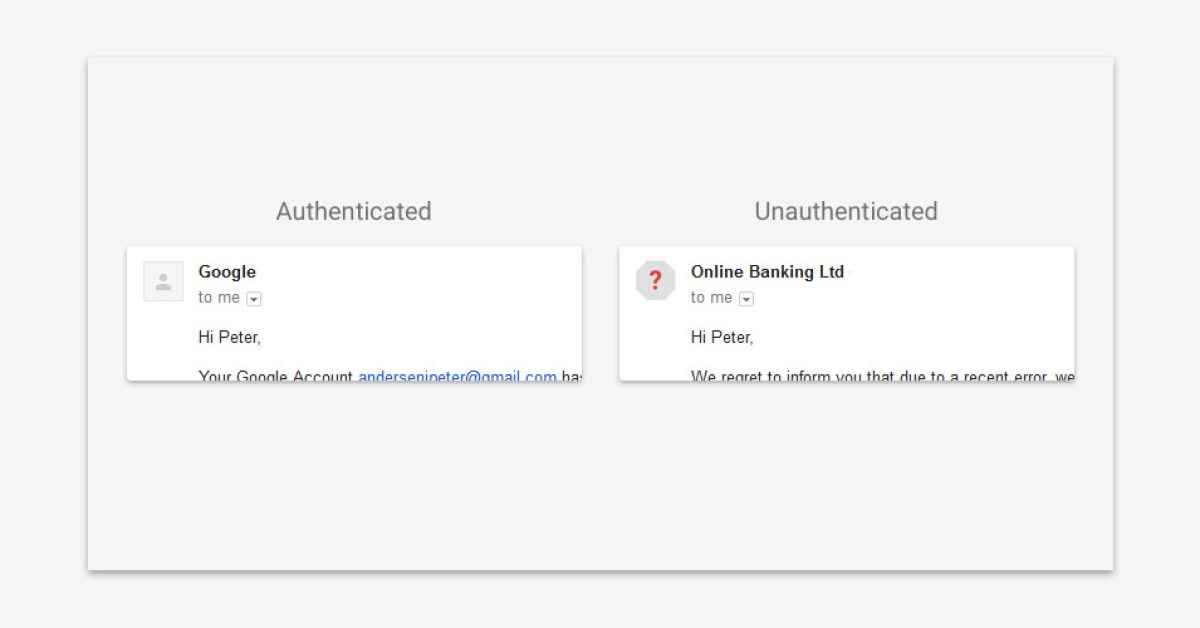This screenshot has height=628, width=1200.
Task: Expand recipient details in Google email
Action: tap(254, 299)
